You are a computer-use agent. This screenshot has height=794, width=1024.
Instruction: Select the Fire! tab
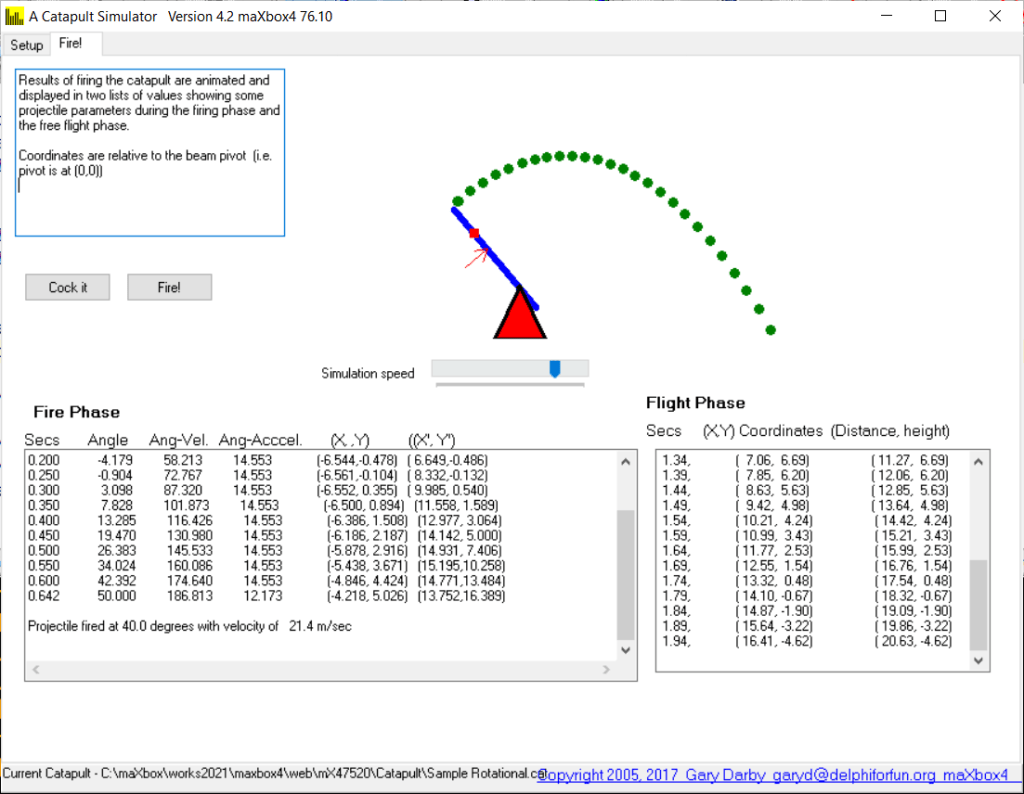[x=71, y=44]
